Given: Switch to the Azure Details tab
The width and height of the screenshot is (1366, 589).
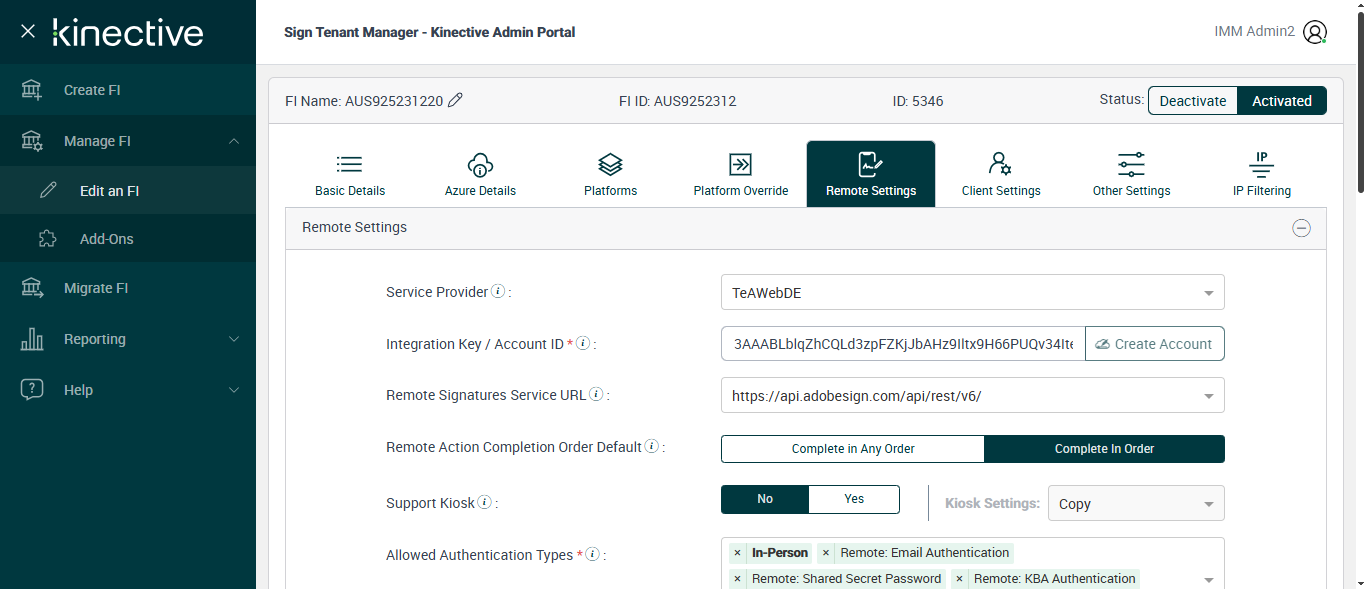Looking at the screenshot, I should [x=480, y=174].
